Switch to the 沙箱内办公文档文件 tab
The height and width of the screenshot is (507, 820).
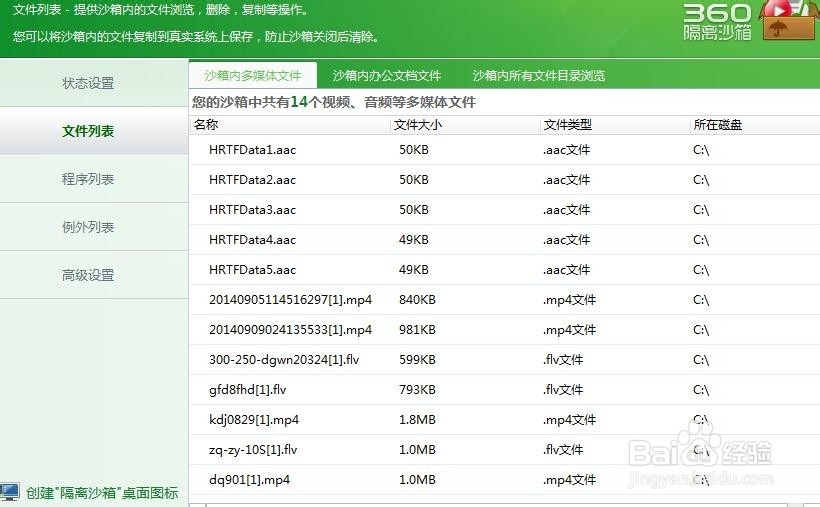point(387,75)
